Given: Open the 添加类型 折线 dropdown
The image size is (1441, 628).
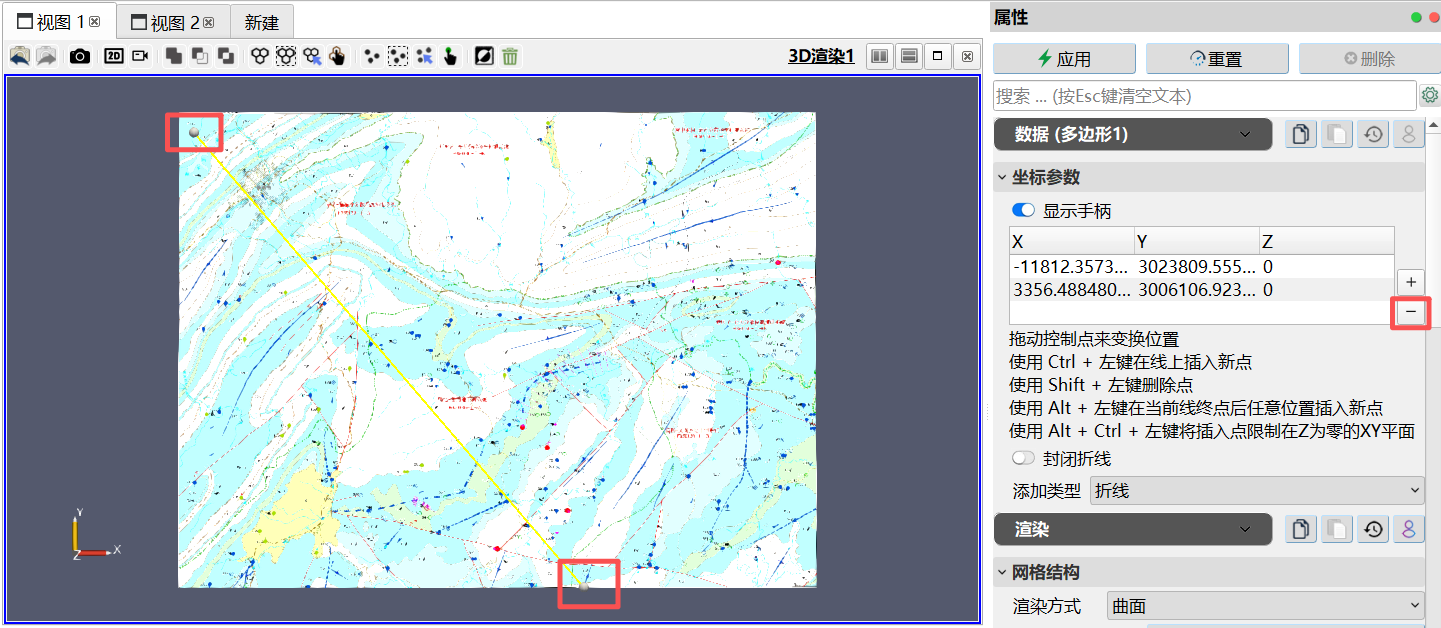Looking at the screenshot, I should coord(1257,490).
